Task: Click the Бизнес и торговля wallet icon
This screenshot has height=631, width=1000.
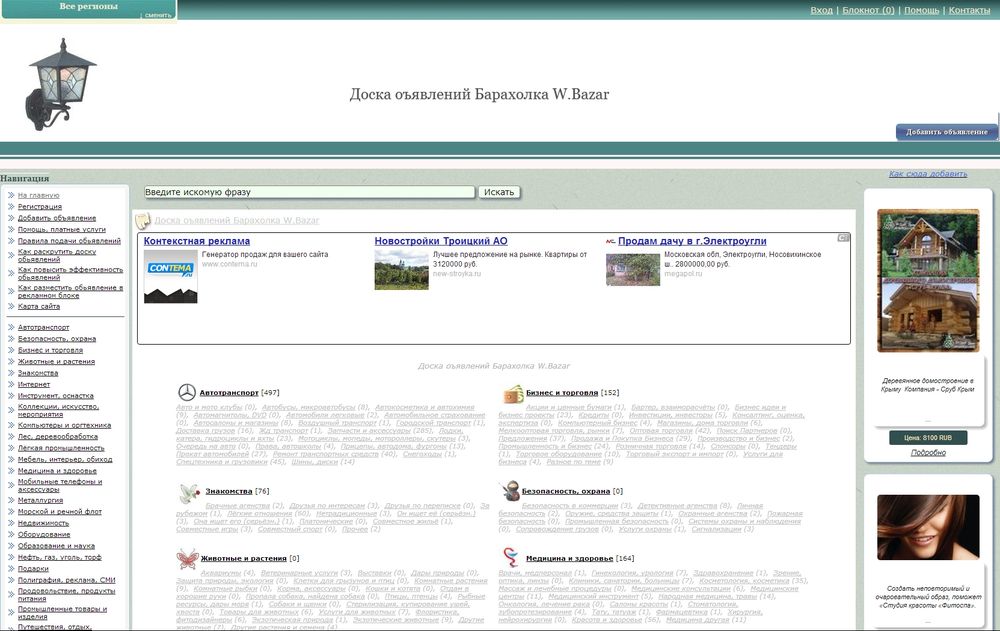Action: [x=513, y=394]
